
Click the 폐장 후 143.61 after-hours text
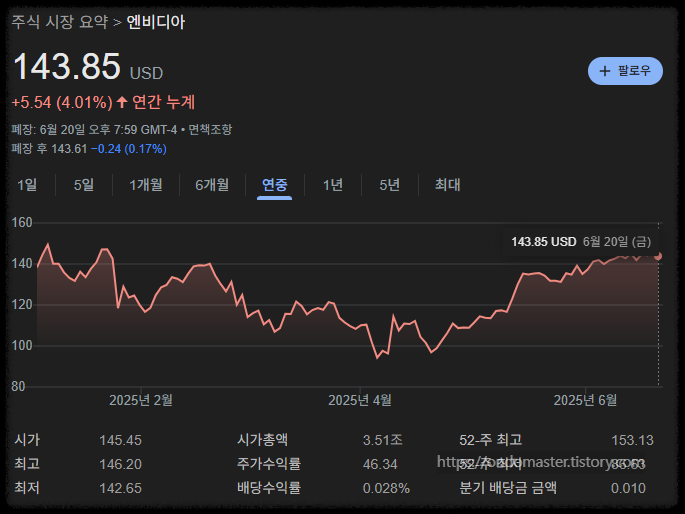(x=49, y=149)
